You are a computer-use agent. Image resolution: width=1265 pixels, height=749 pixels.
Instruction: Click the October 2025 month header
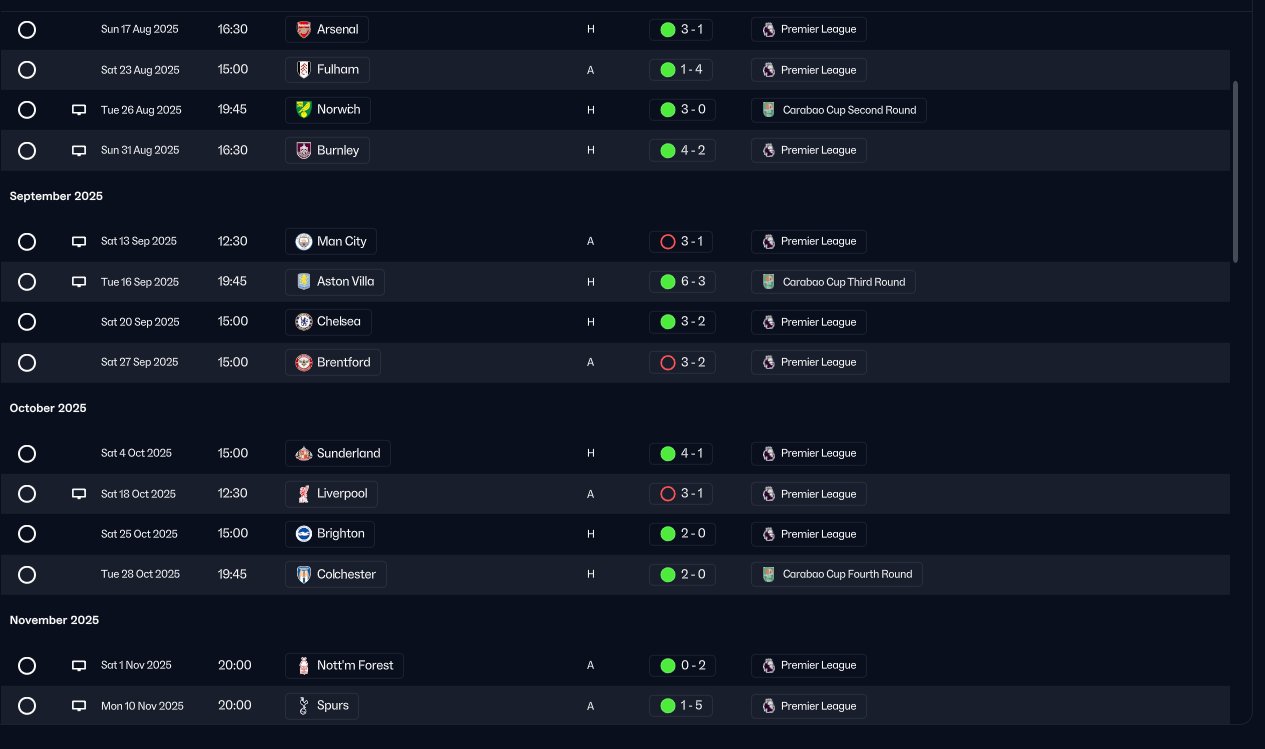[50, 408]
